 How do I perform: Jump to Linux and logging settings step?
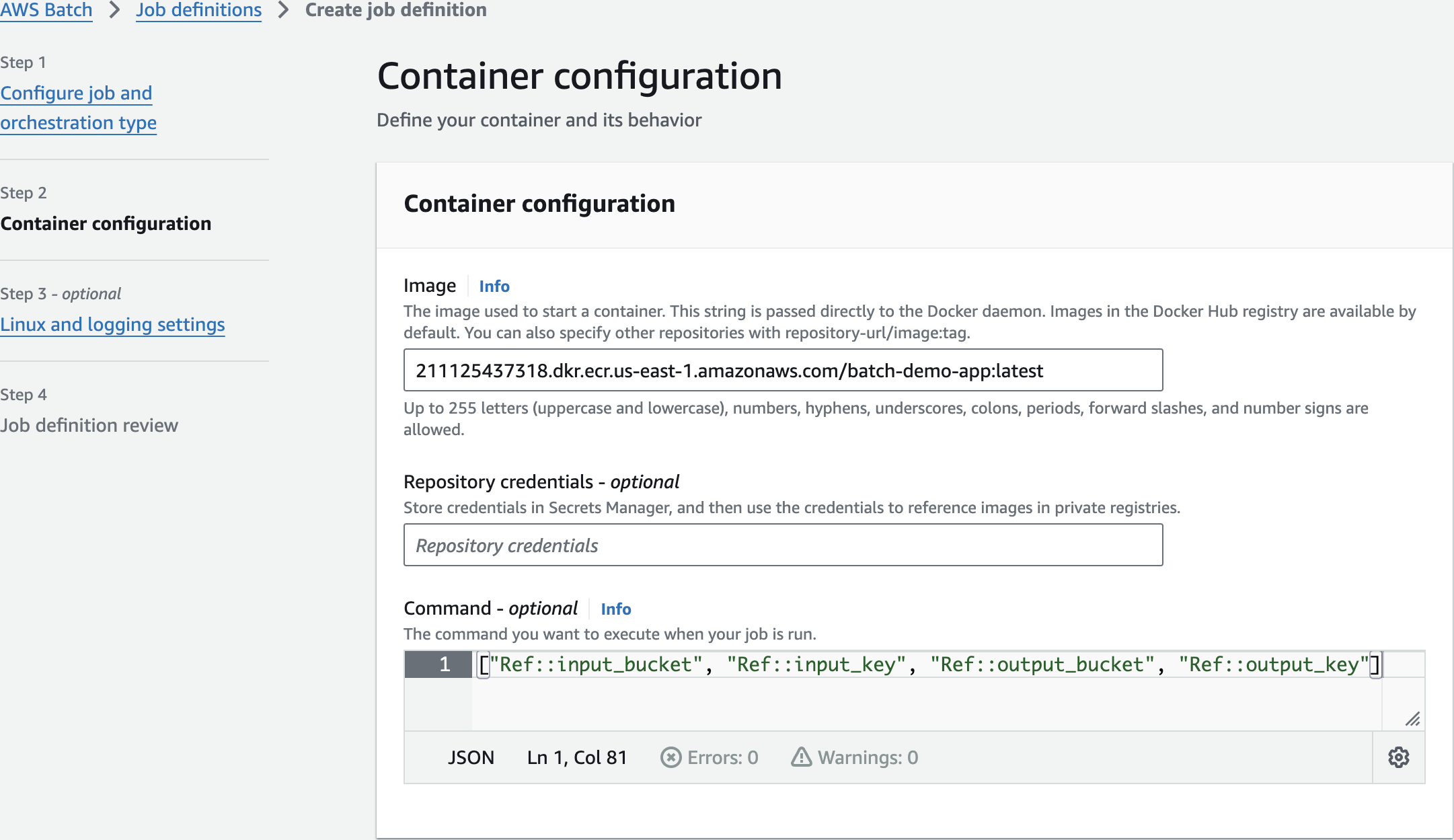pyautogui.click(x=112, y=324)
